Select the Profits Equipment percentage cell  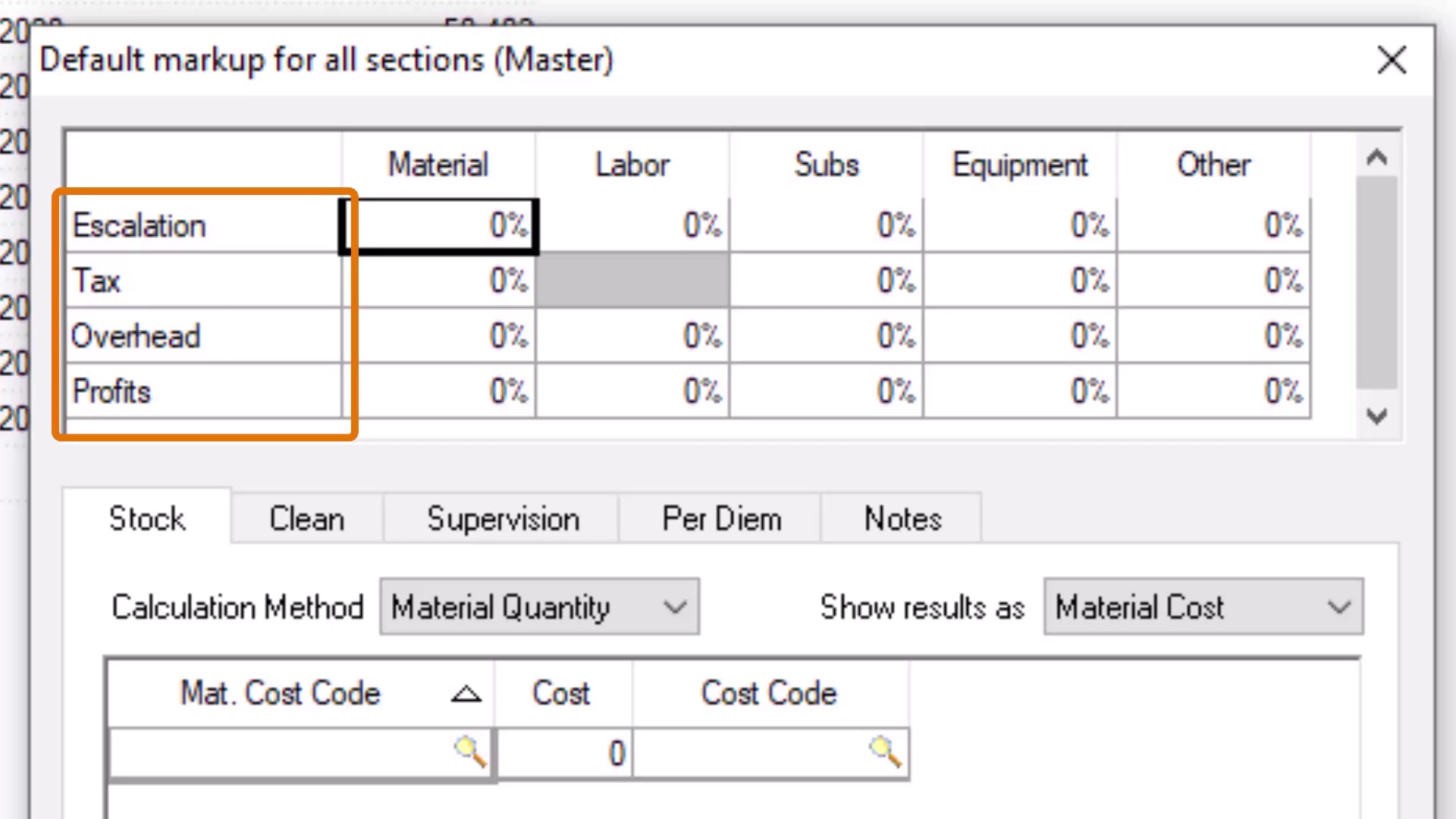(1020, 391)
